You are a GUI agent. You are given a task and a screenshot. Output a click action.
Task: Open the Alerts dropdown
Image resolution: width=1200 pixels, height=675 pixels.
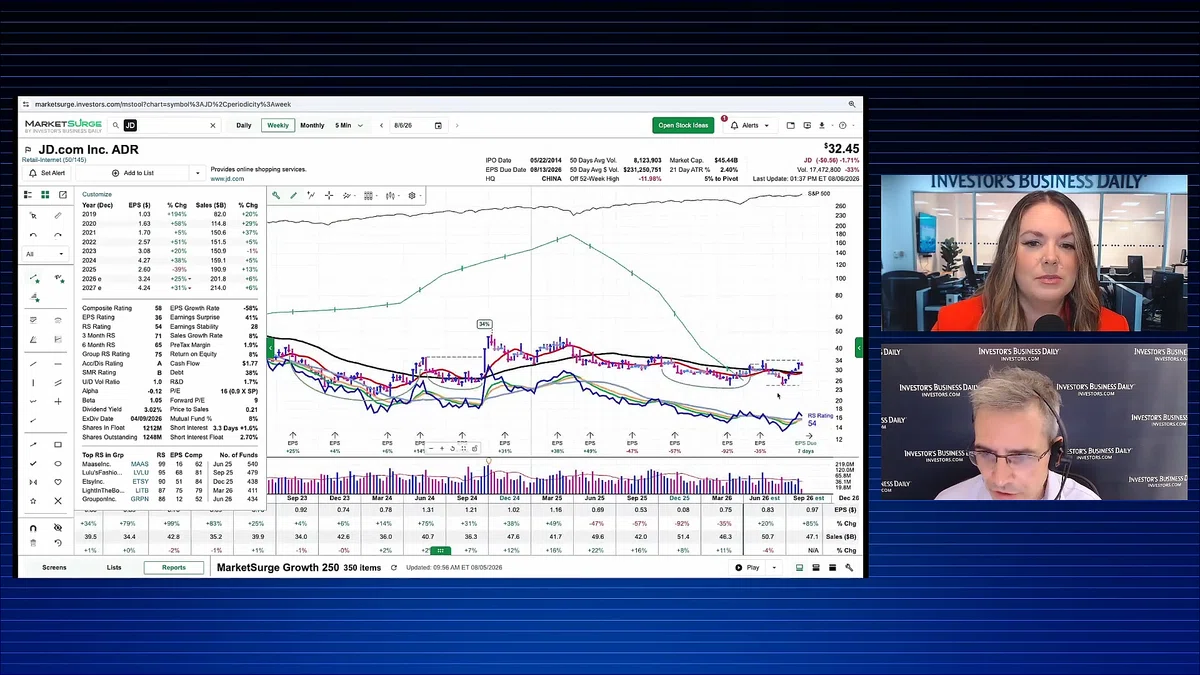(749, 126)
